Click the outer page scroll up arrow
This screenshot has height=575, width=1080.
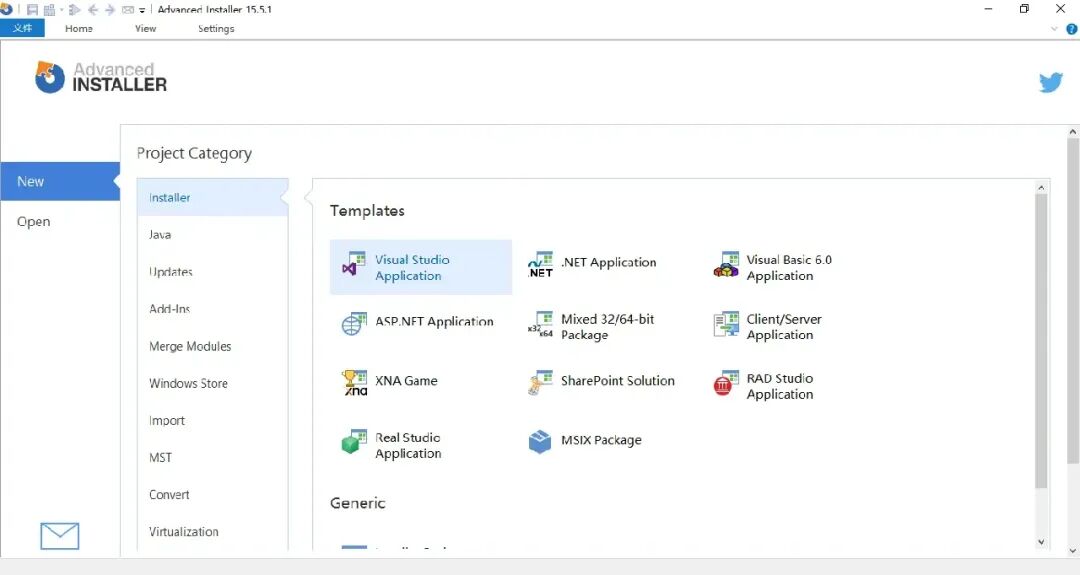1072,132
